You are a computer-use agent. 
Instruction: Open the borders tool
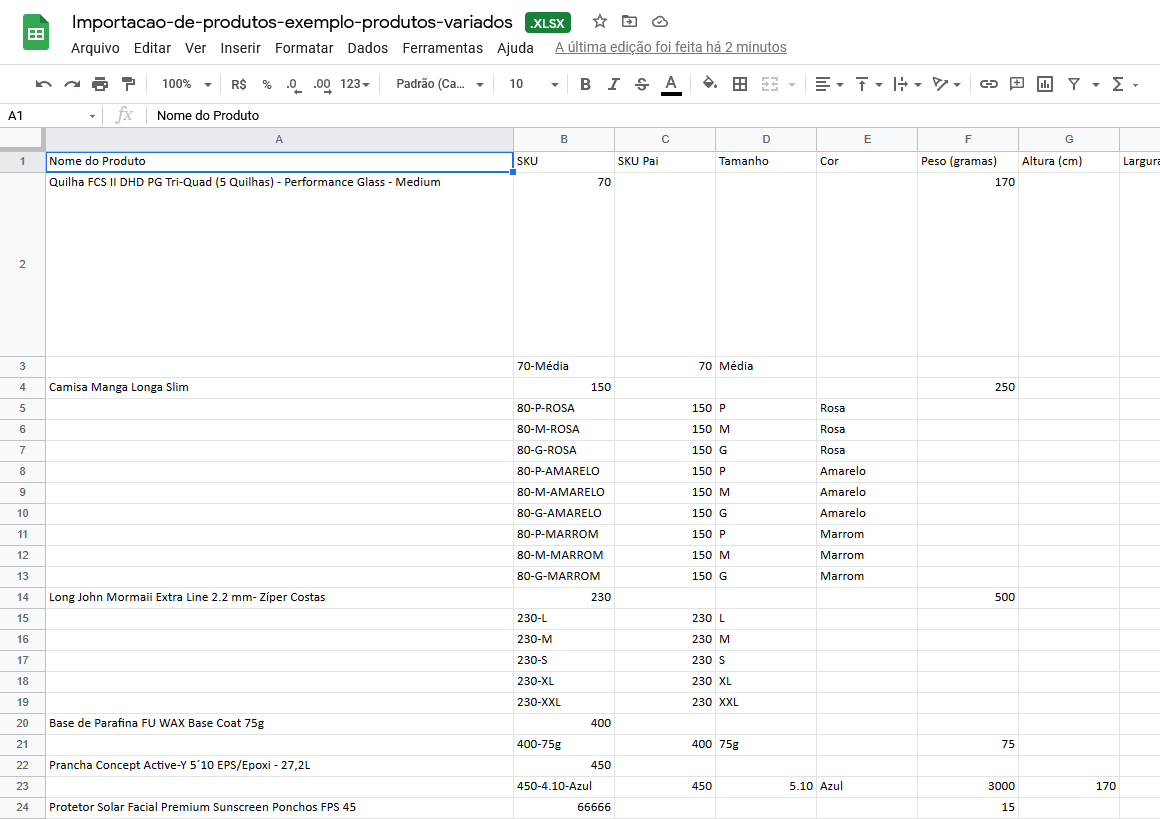740,84
